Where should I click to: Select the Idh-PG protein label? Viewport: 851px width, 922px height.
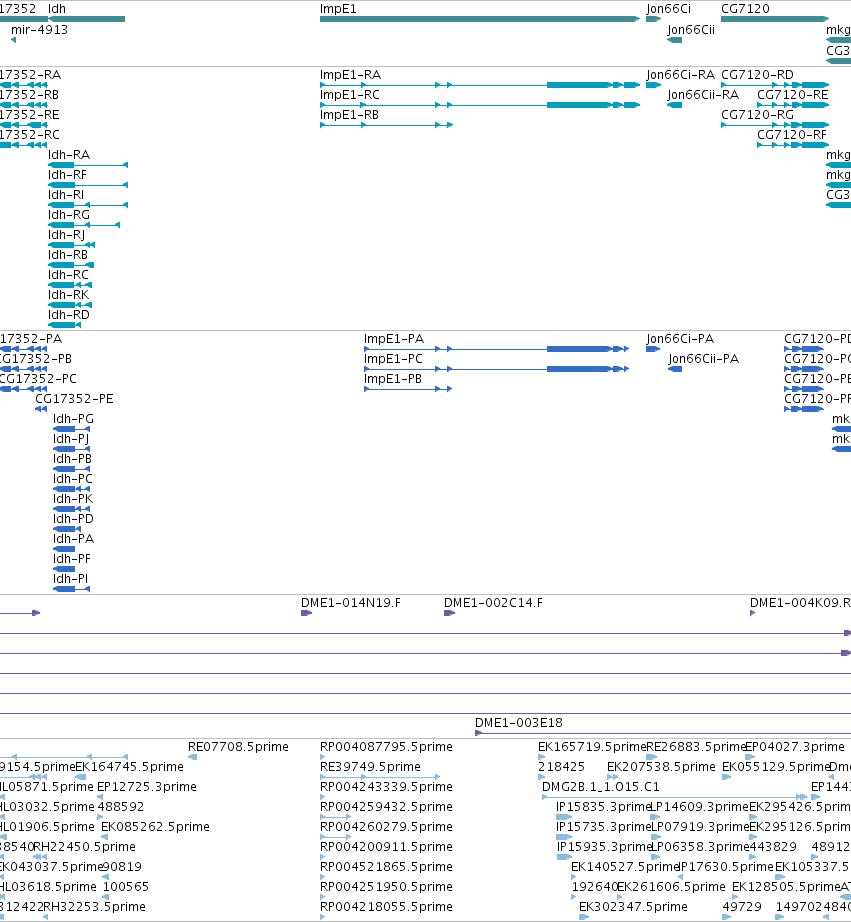74,419
